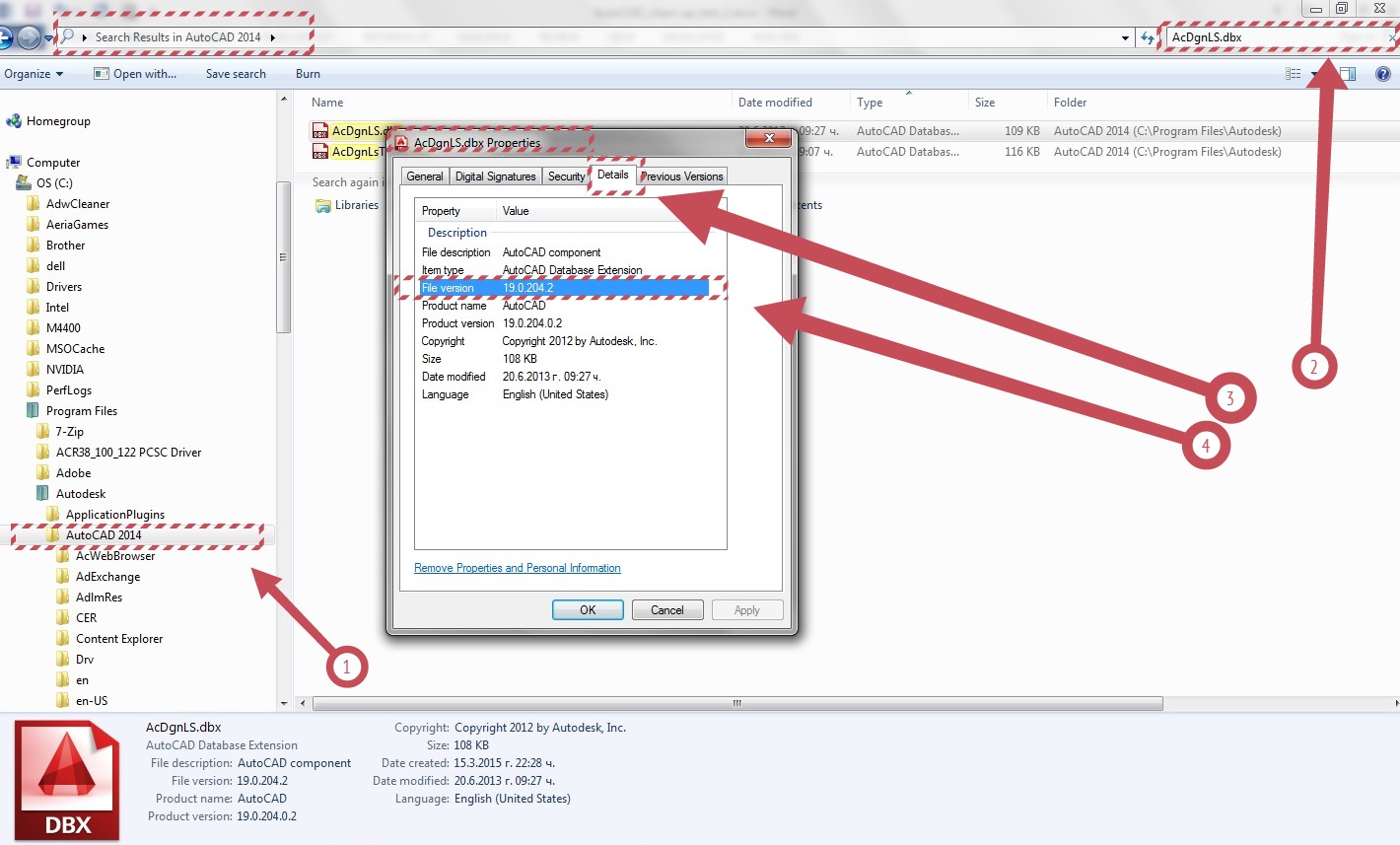Open the help question mark icon
This screenshot has width=1400, height=845.
point(1382,74)
